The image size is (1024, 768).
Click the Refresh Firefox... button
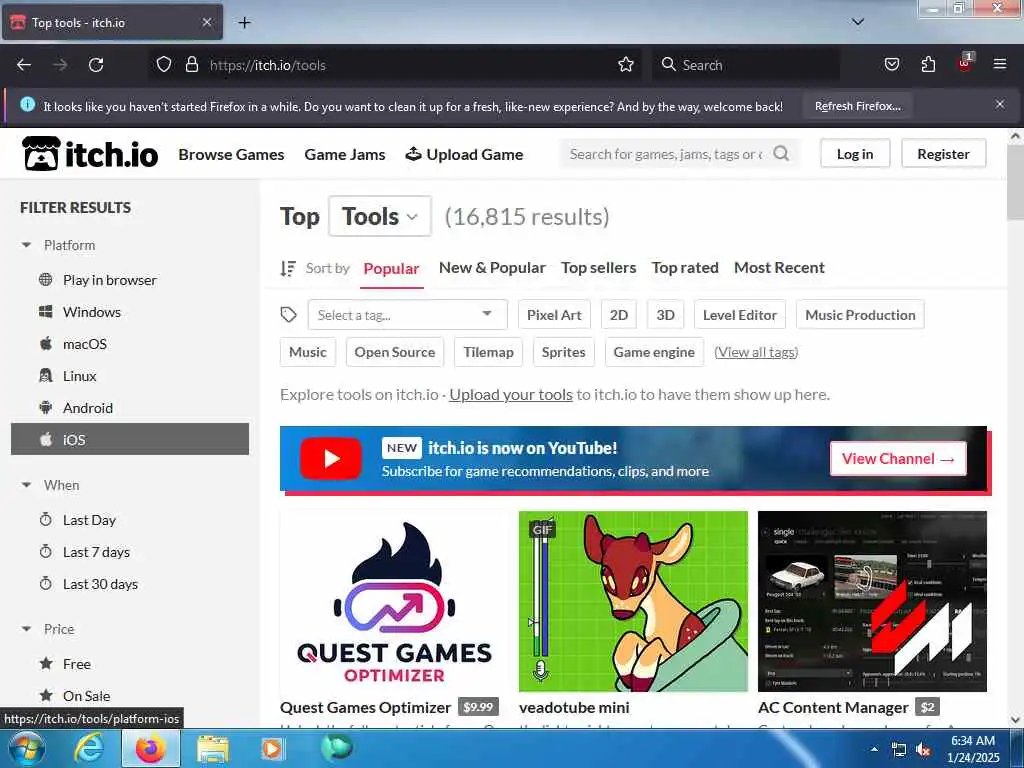point(857,106)
